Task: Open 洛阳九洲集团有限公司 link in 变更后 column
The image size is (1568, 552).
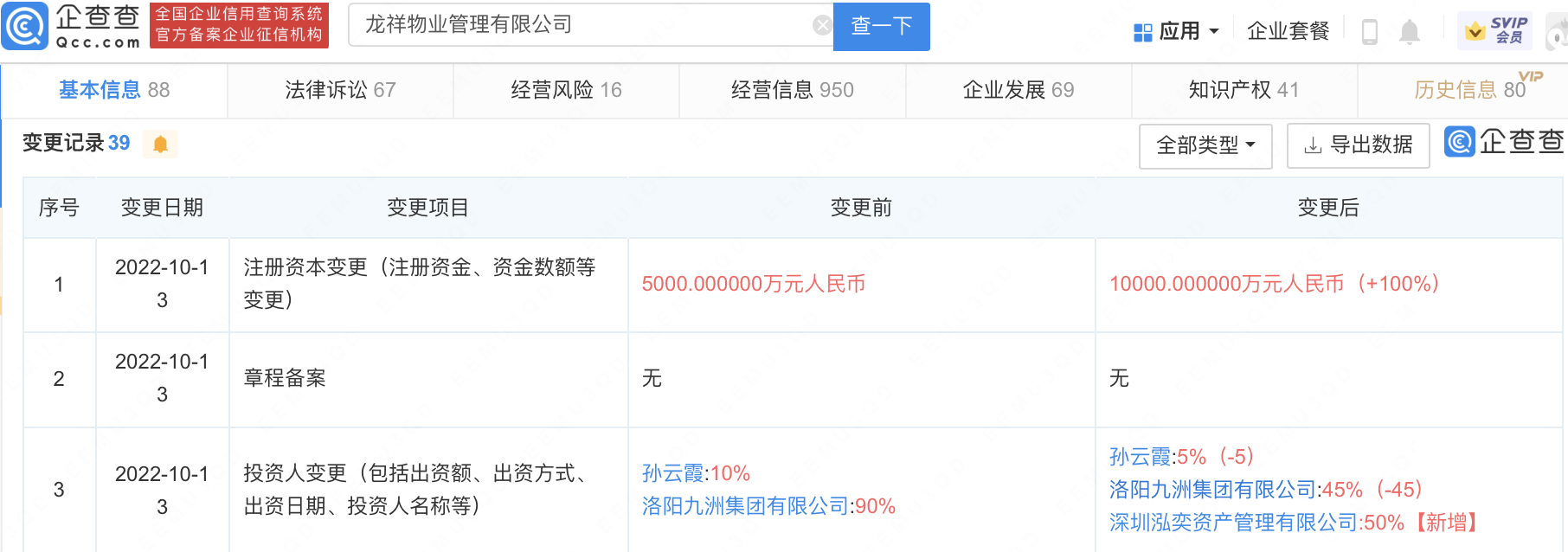Action: click(1212, 490)
